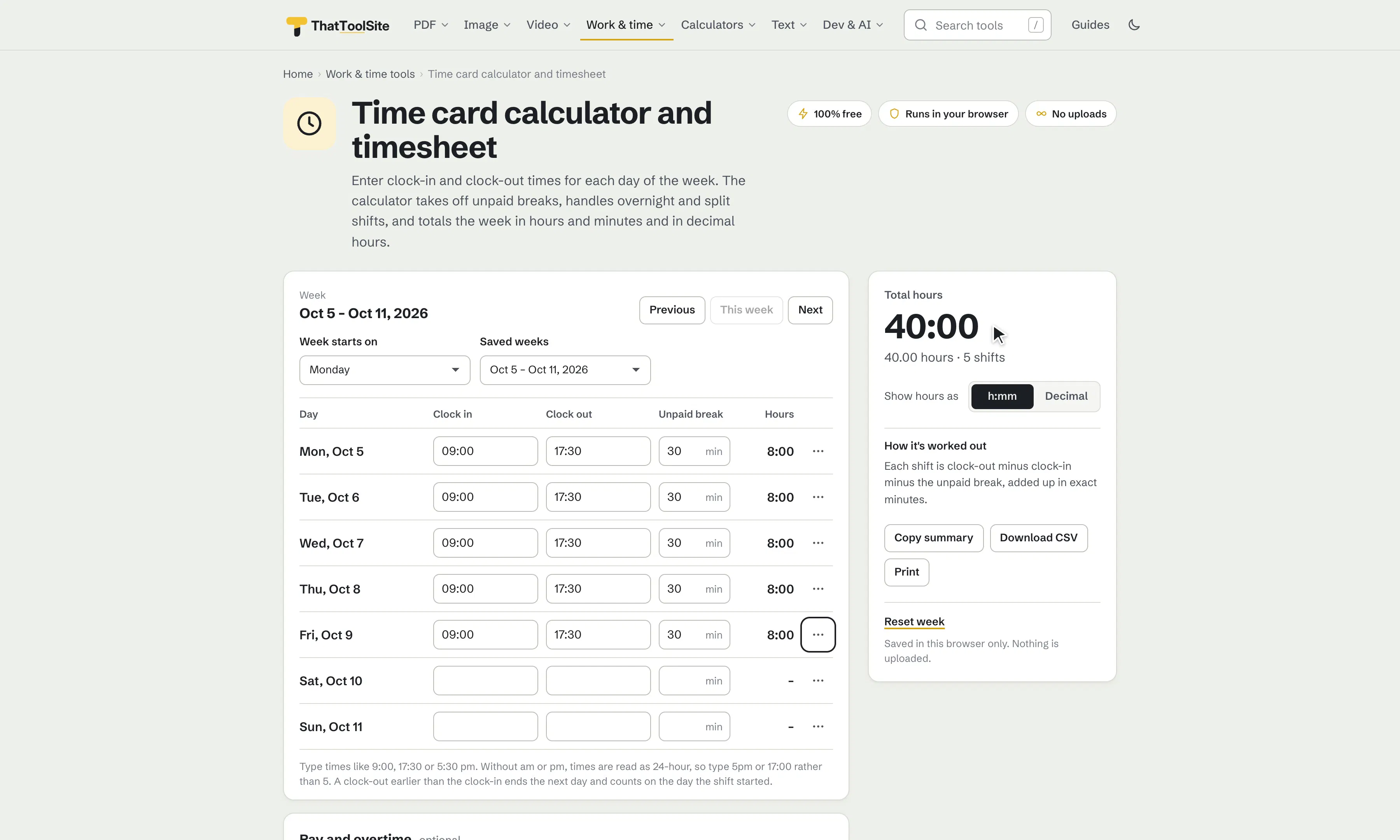Switch hours display to Decimal
The width and height of the screenshot is (1400, 840).
coord(1066,396)
